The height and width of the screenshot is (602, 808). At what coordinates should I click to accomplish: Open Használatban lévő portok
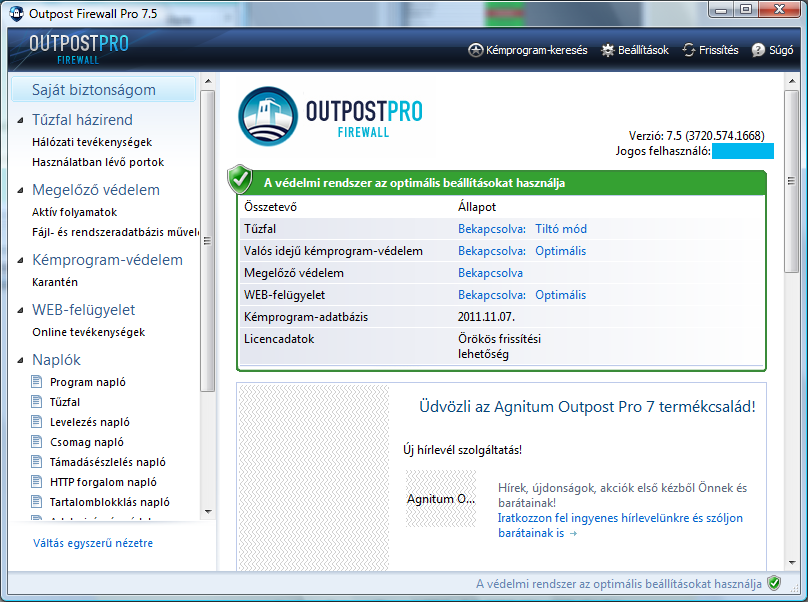98,162
